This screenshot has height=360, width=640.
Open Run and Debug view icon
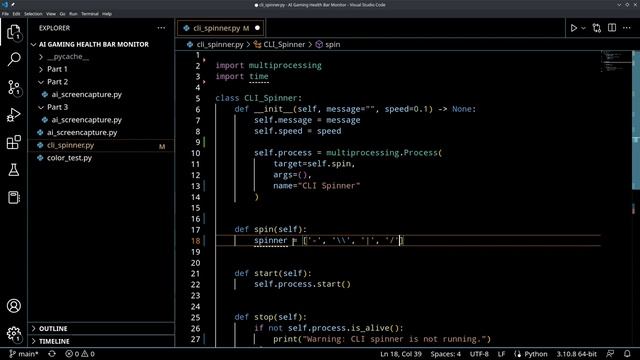pos(13,115)
